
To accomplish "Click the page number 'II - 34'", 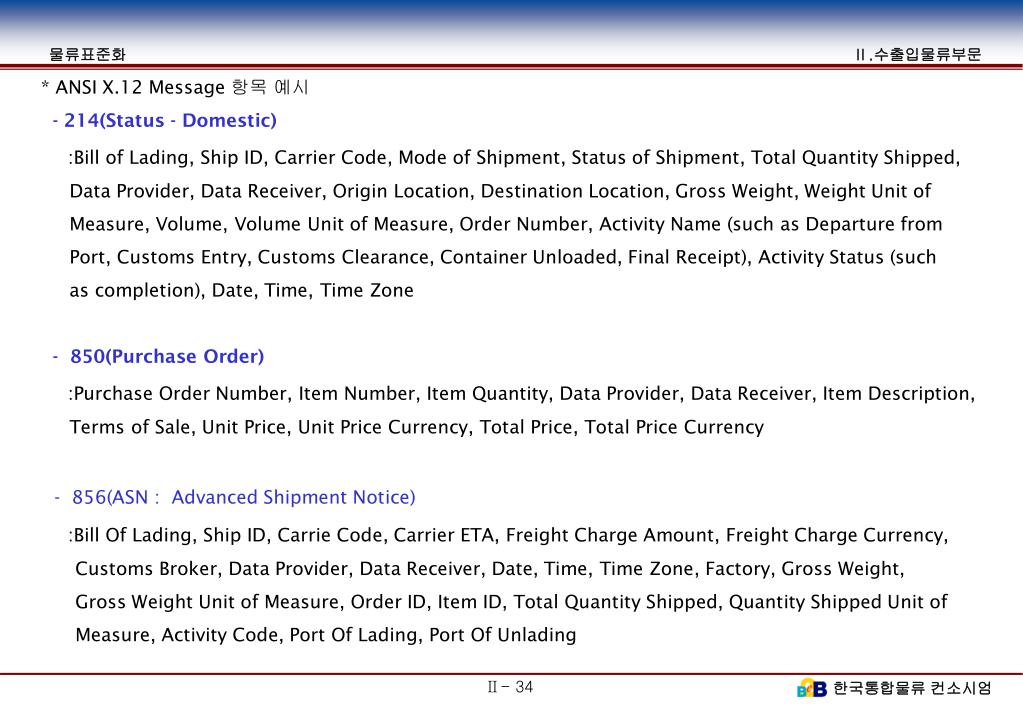I will (x=510, y=687).
